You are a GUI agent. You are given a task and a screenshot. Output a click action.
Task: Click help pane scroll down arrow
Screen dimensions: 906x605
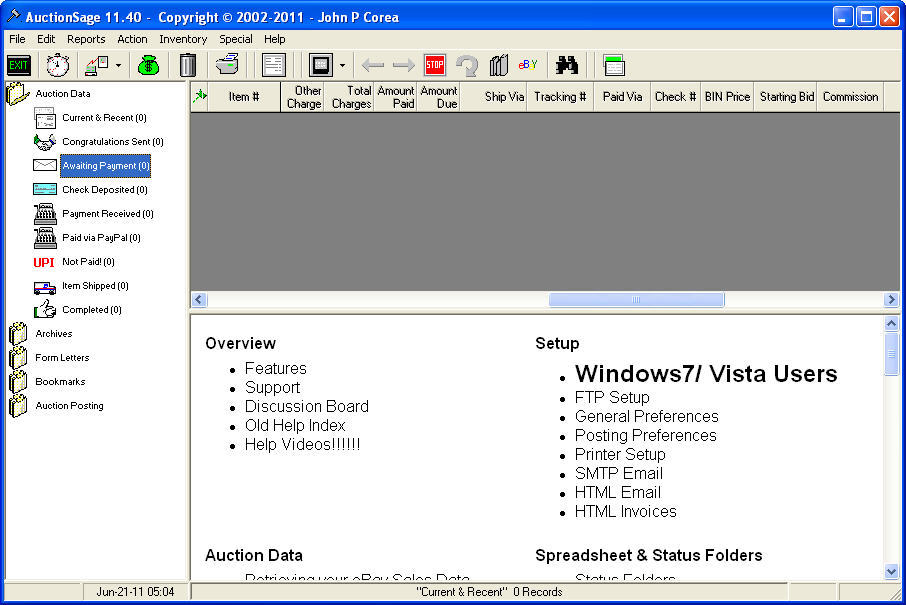(891, 571)
